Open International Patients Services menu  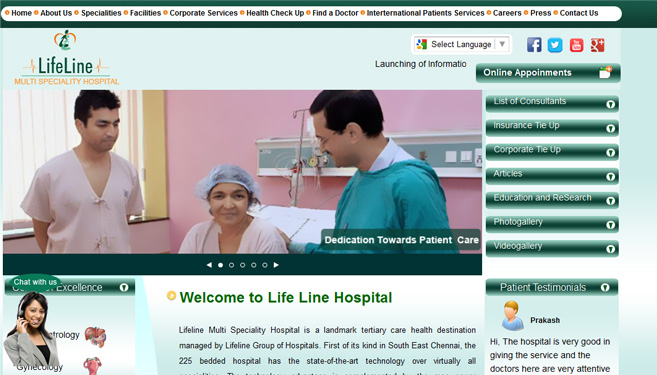click(425, 13)
